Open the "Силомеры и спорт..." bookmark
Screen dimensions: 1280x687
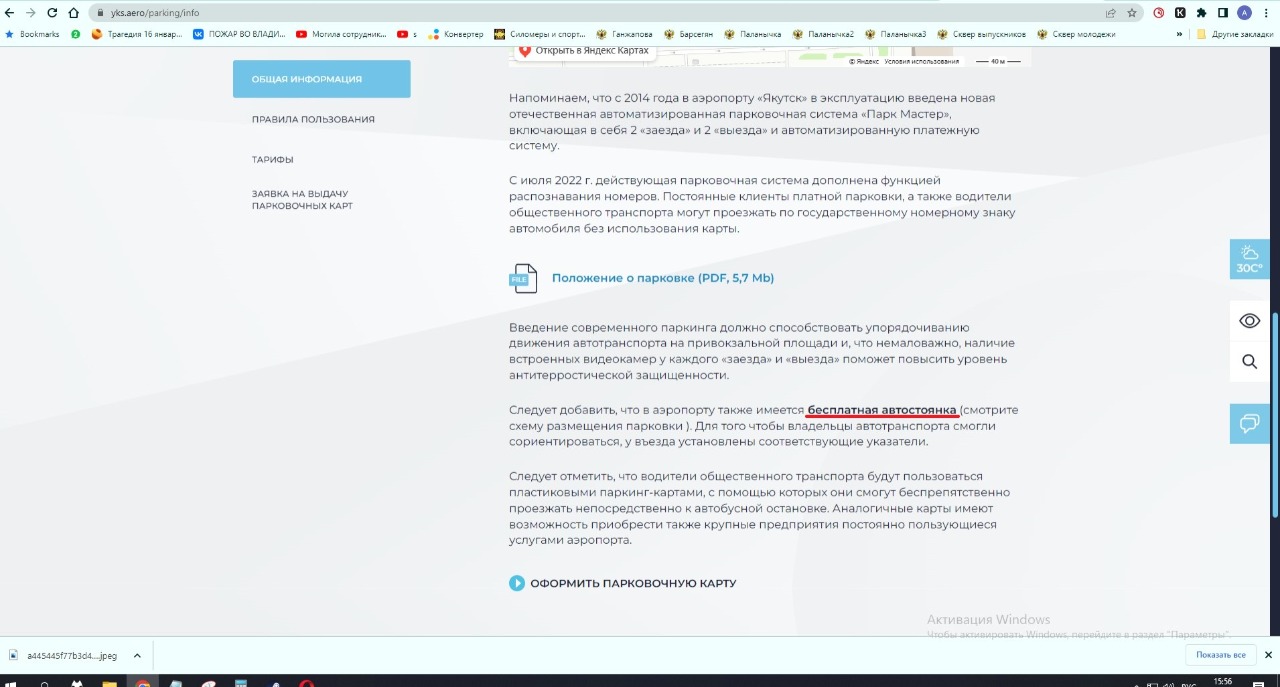click(x=540, y=34)
